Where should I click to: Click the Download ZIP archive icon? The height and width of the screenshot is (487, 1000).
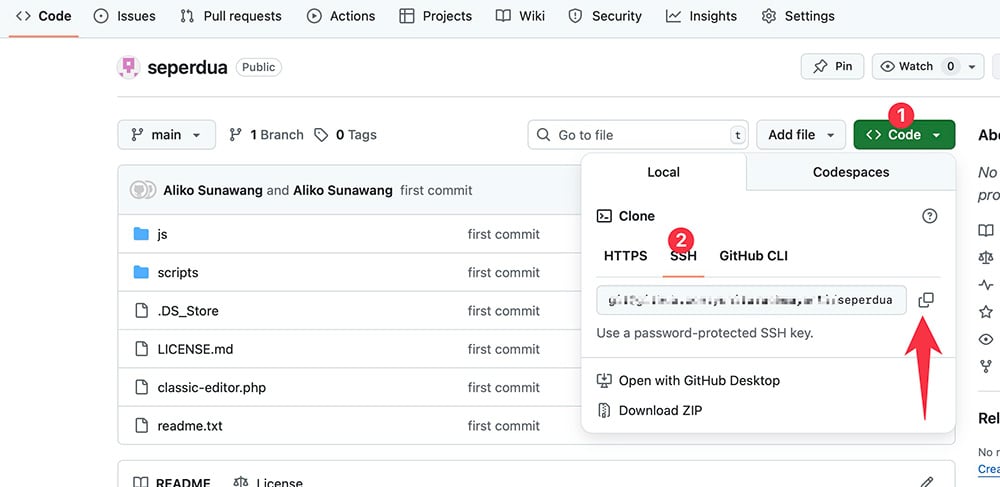click(x=604, y=410)
